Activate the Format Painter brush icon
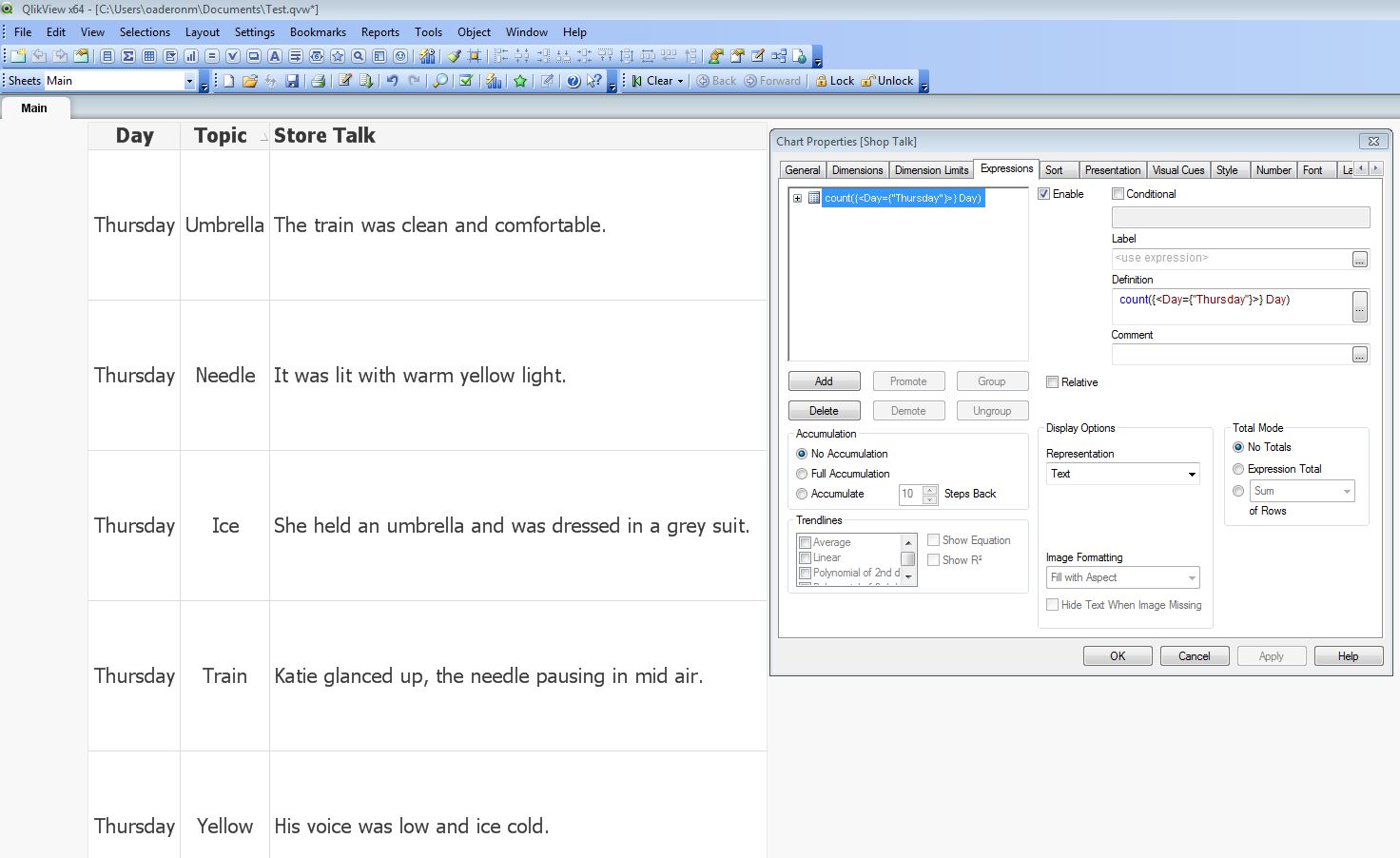This screenshot has width=1400, height=858. click(x=455, y=56)
